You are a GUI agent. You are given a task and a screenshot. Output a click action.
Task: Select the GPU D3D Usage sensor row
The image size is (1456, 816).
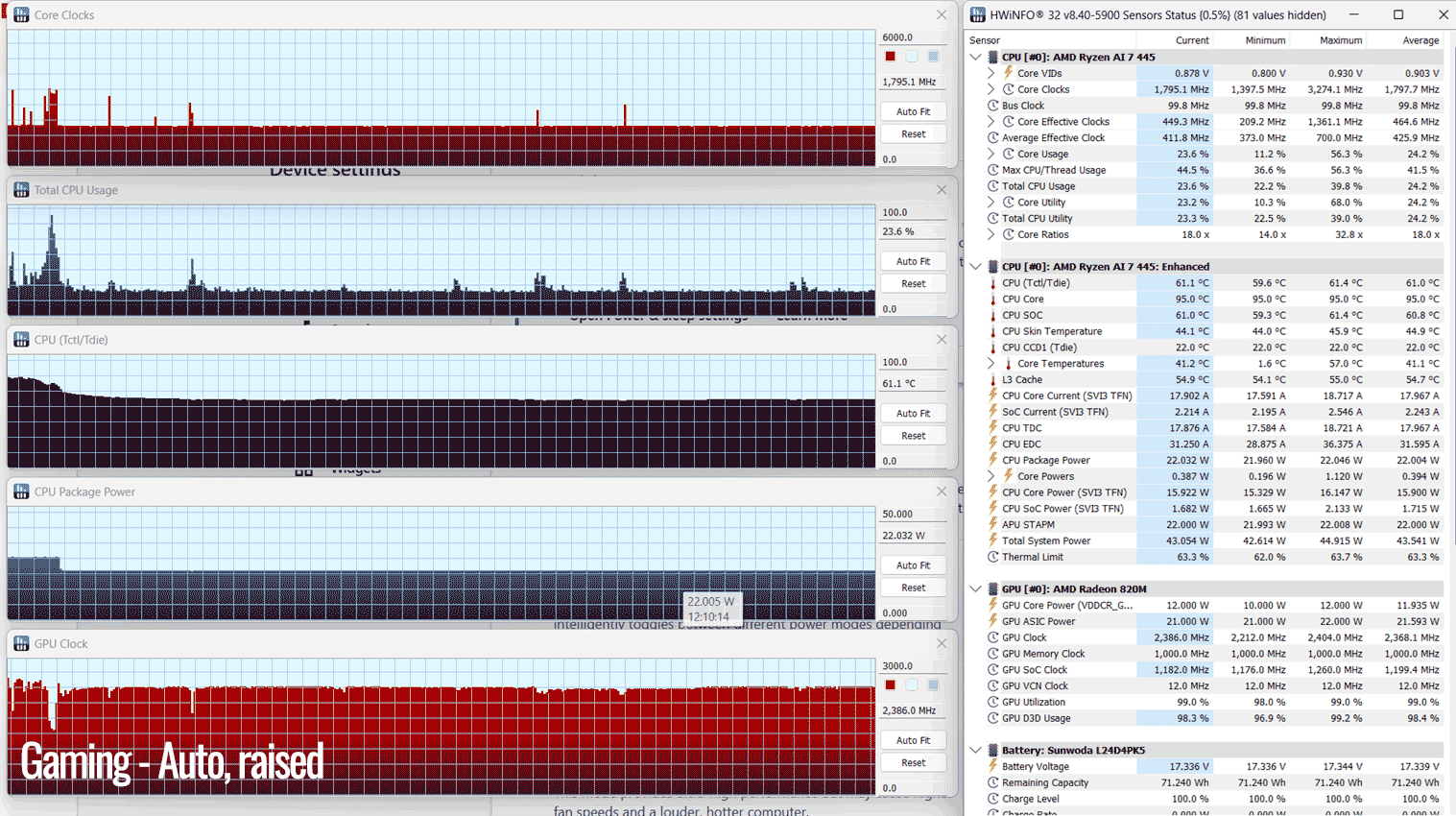1205,718
